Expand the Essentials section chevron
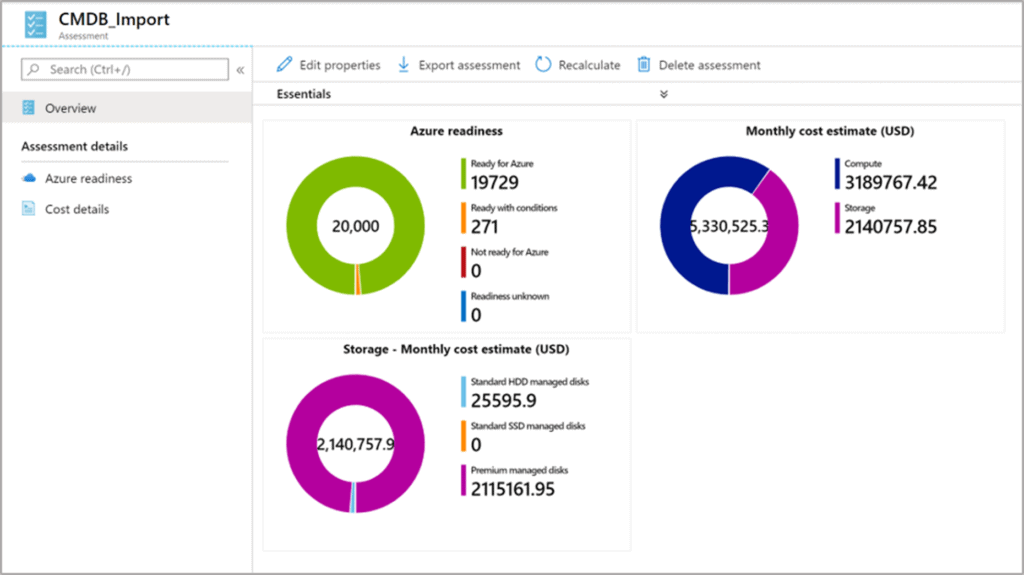1024x575 pixels. point(664,94)
